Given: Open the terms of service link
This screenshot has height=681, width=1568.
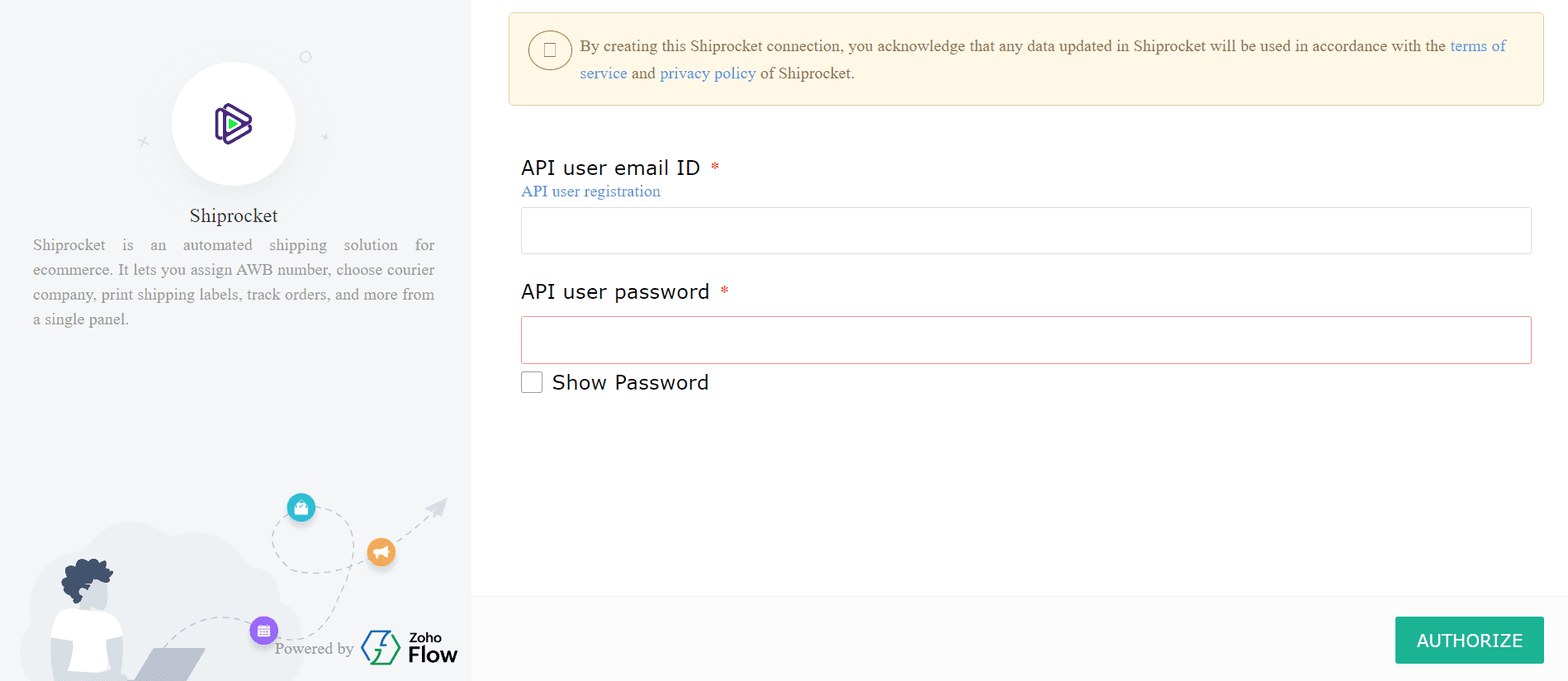Looking at the screenshot, I should tap(1477, 46).
